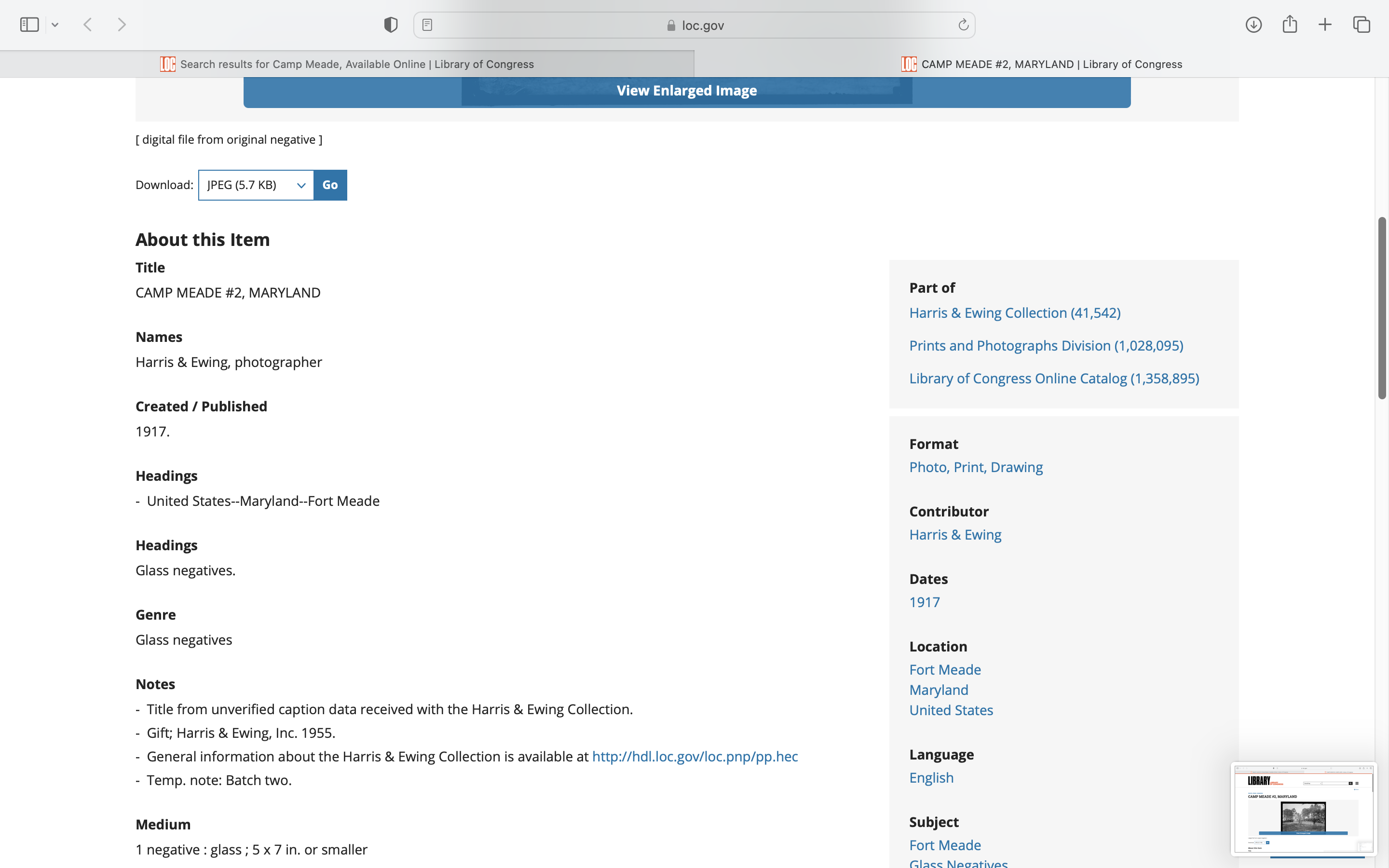The width and height of the screenshot is (1389, 868).
Task: Open the Share menu icon
Action: (1290, 25)
